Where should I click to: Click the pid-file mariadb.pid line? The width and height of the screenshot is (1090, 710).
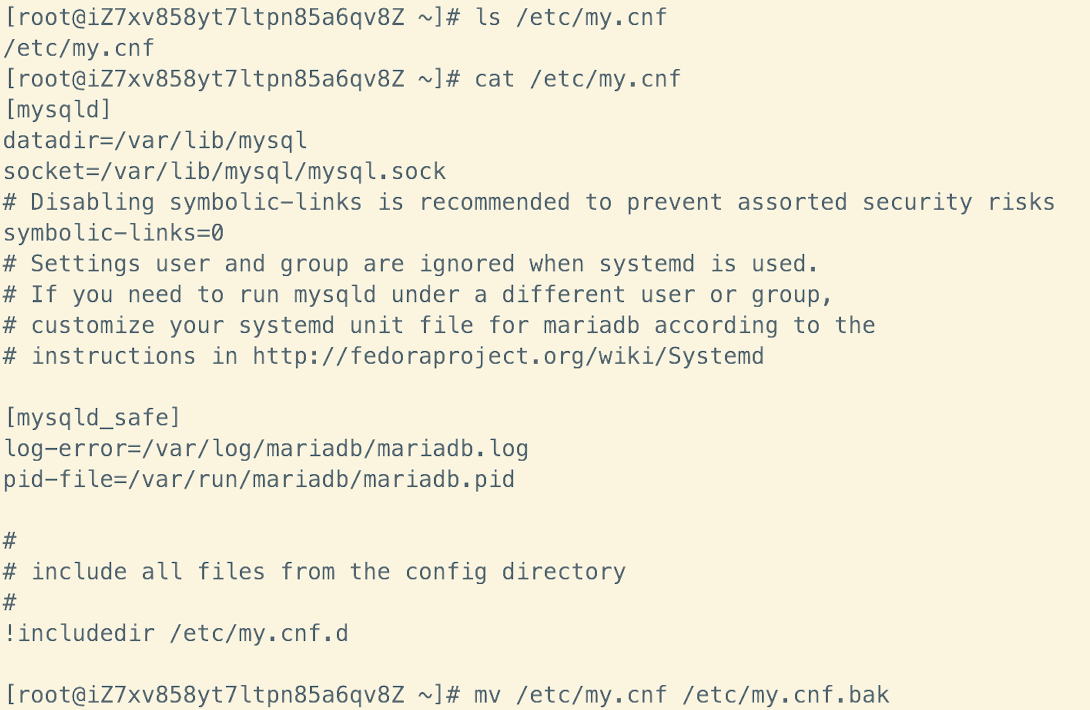click(x=258, y=480)
